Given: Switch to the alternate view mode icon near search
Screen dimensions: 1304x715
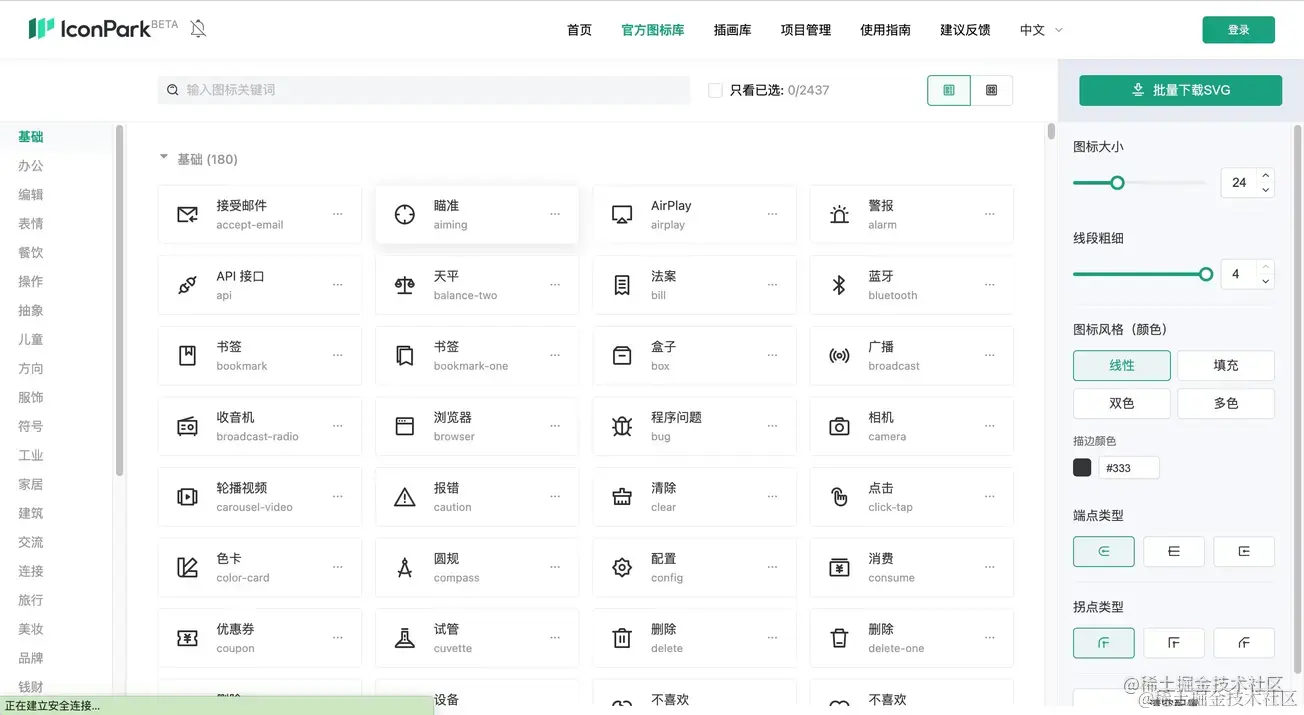Looking at the screenshot, I should (x=991, y=89).
